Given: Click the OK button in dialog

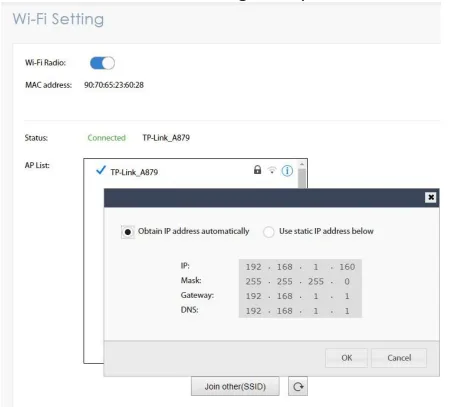Looking at the screenshot, I should (x=346, y=358).
